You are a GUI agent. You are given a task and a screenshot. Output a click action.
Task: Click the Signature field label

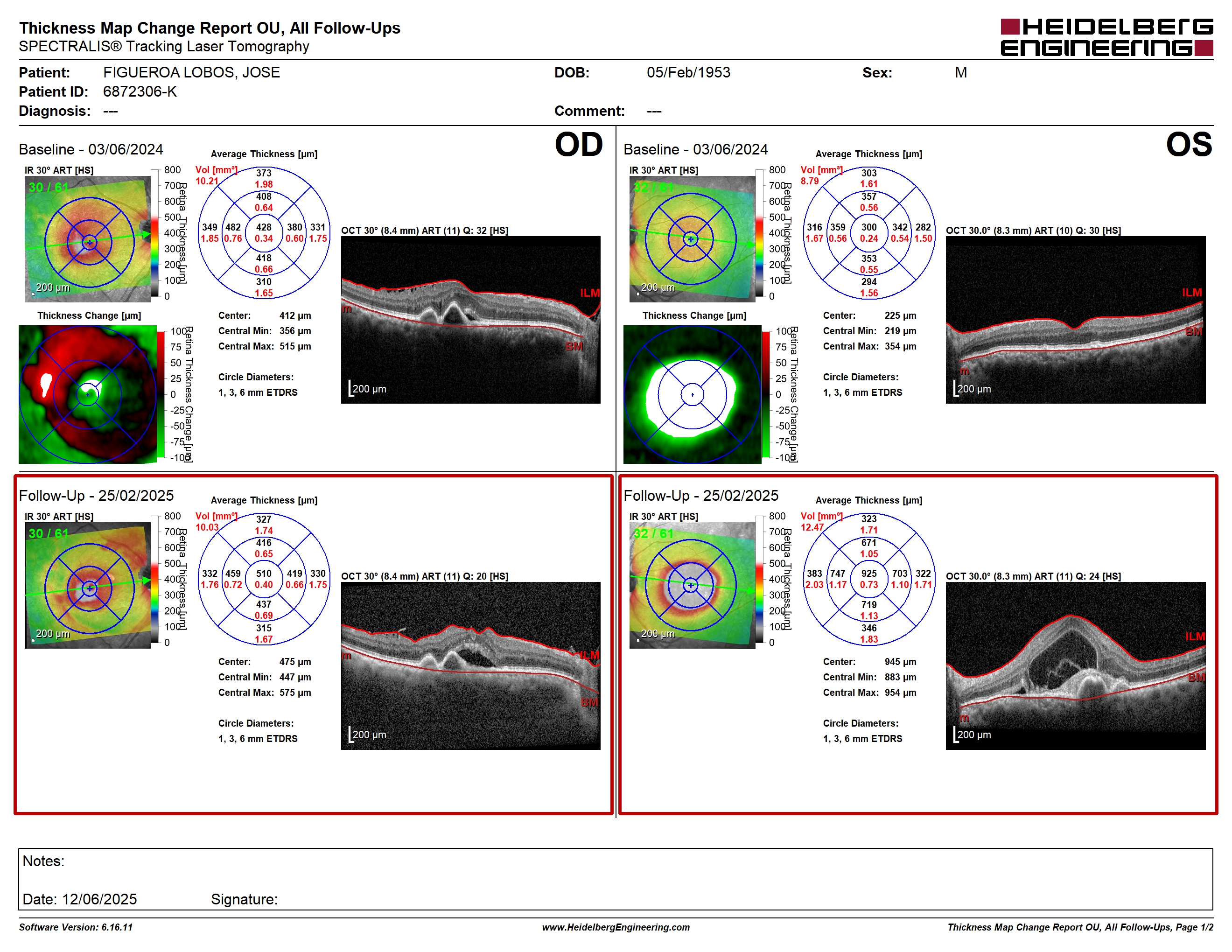pyautogui.click(x=244, y=900)
